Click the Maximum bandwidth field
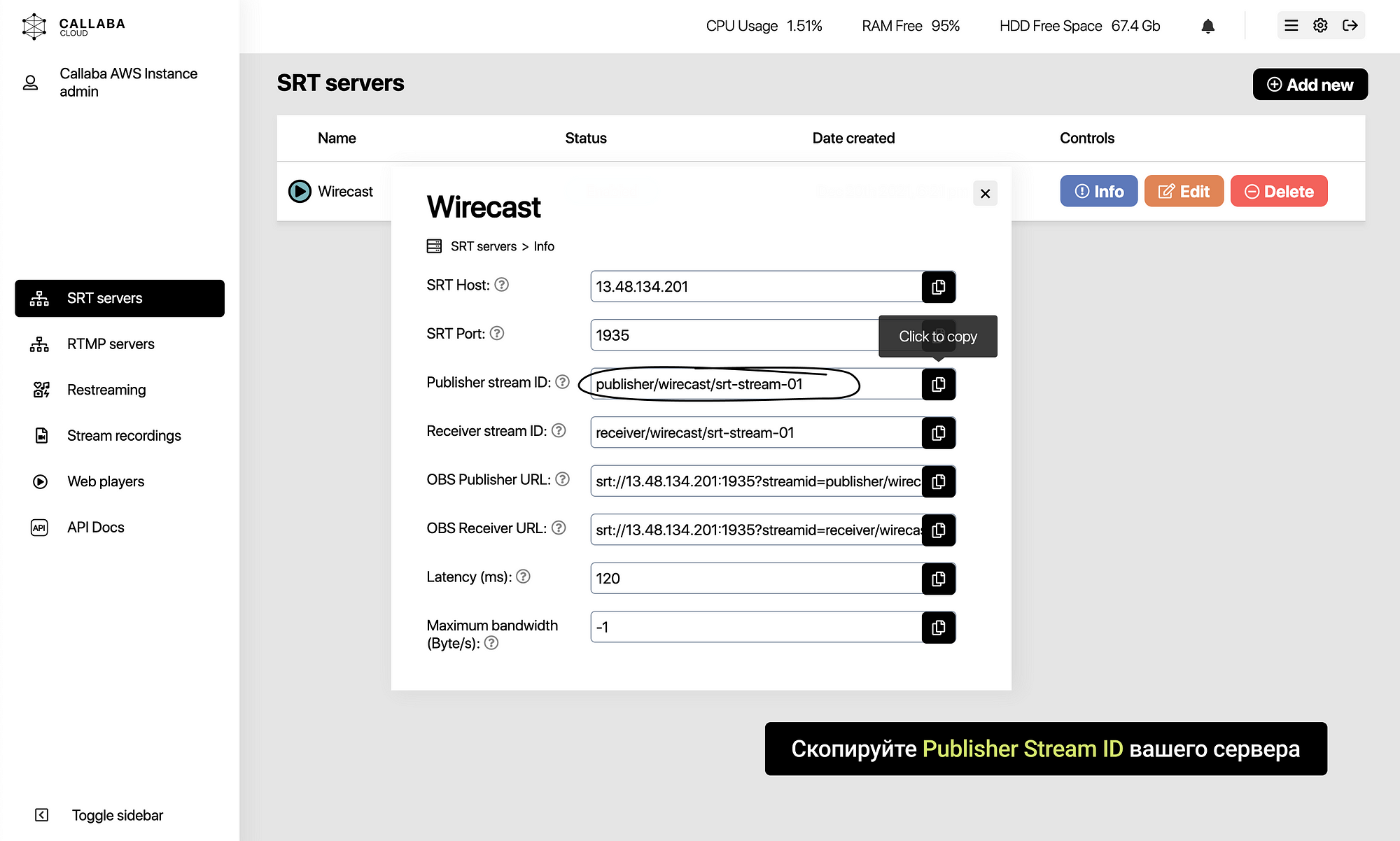 click(756, 628)
